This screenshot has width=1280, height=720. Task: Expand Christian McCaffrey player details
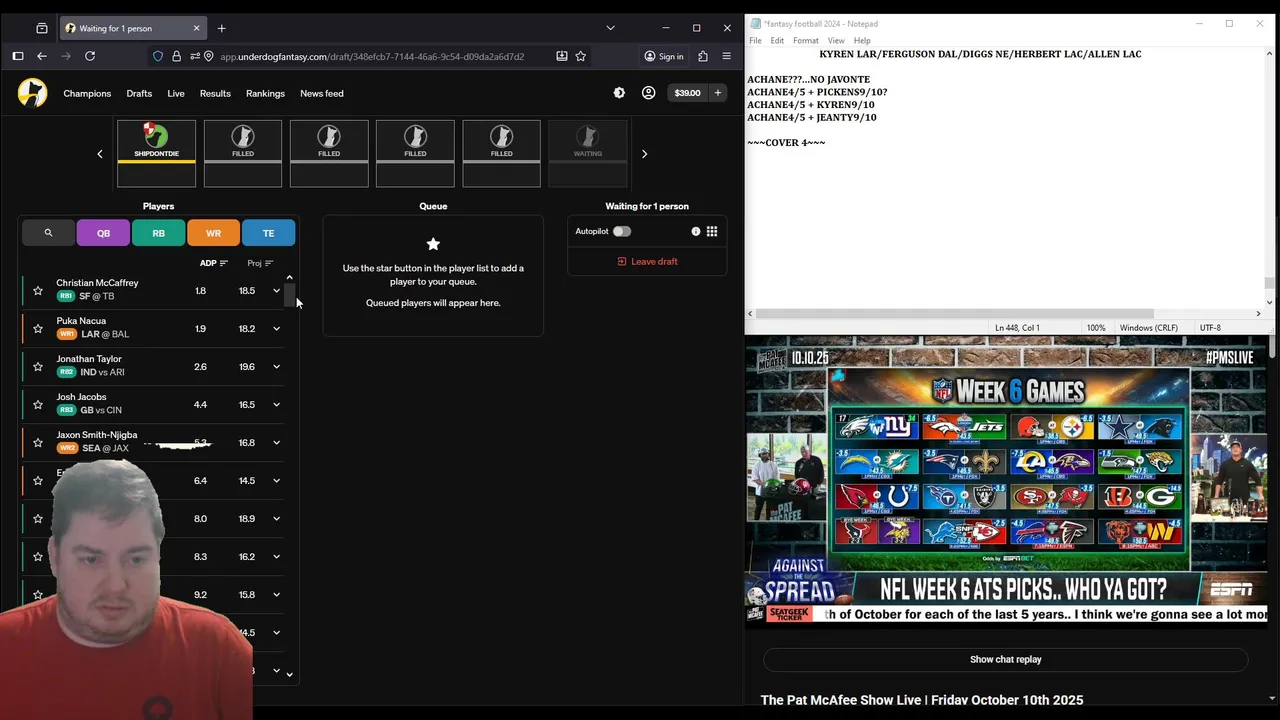(x=276, y=291)
